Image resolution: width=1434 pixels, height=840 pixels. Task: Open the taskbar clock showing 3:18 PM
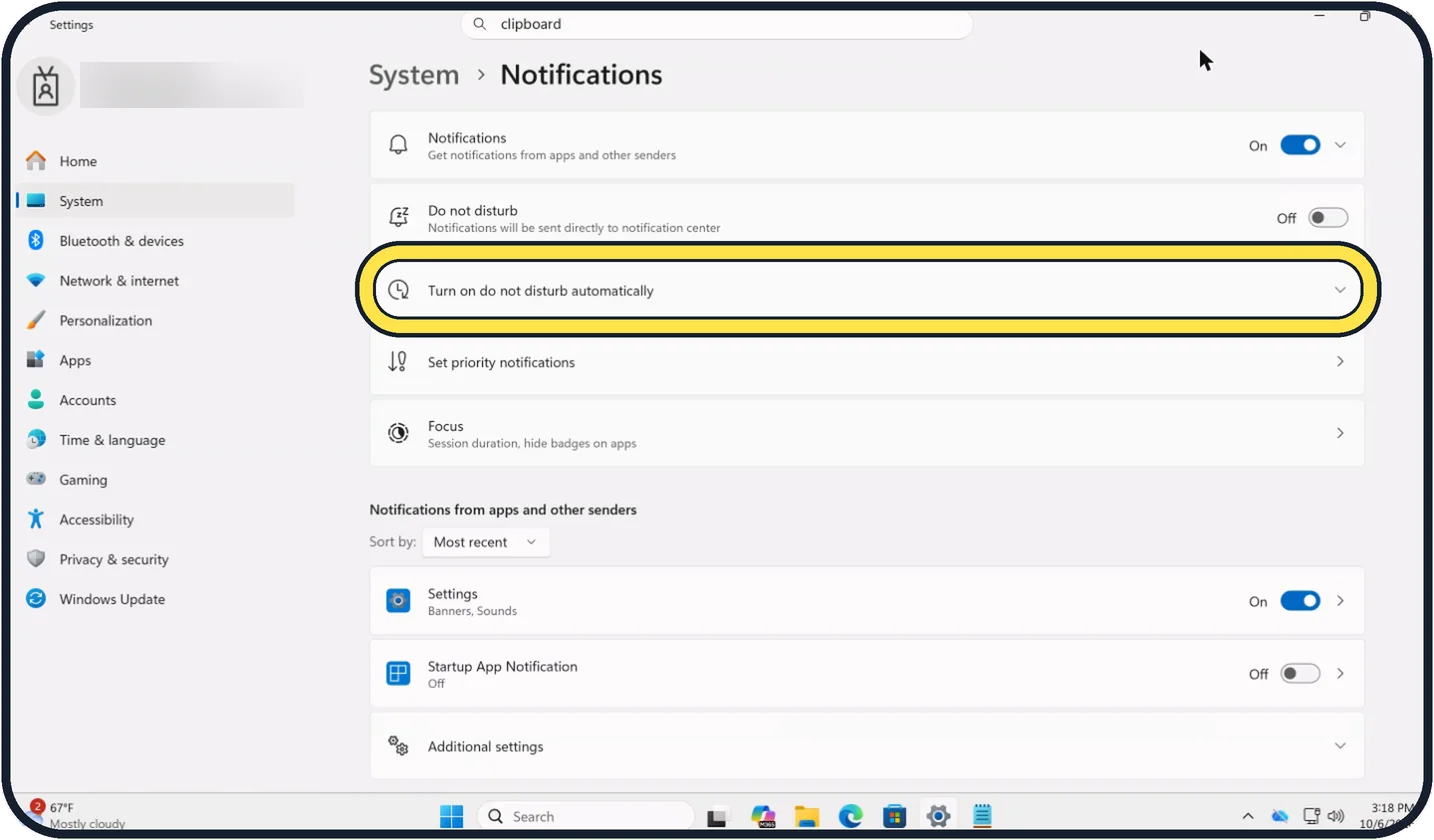(x=1390, y=815)
